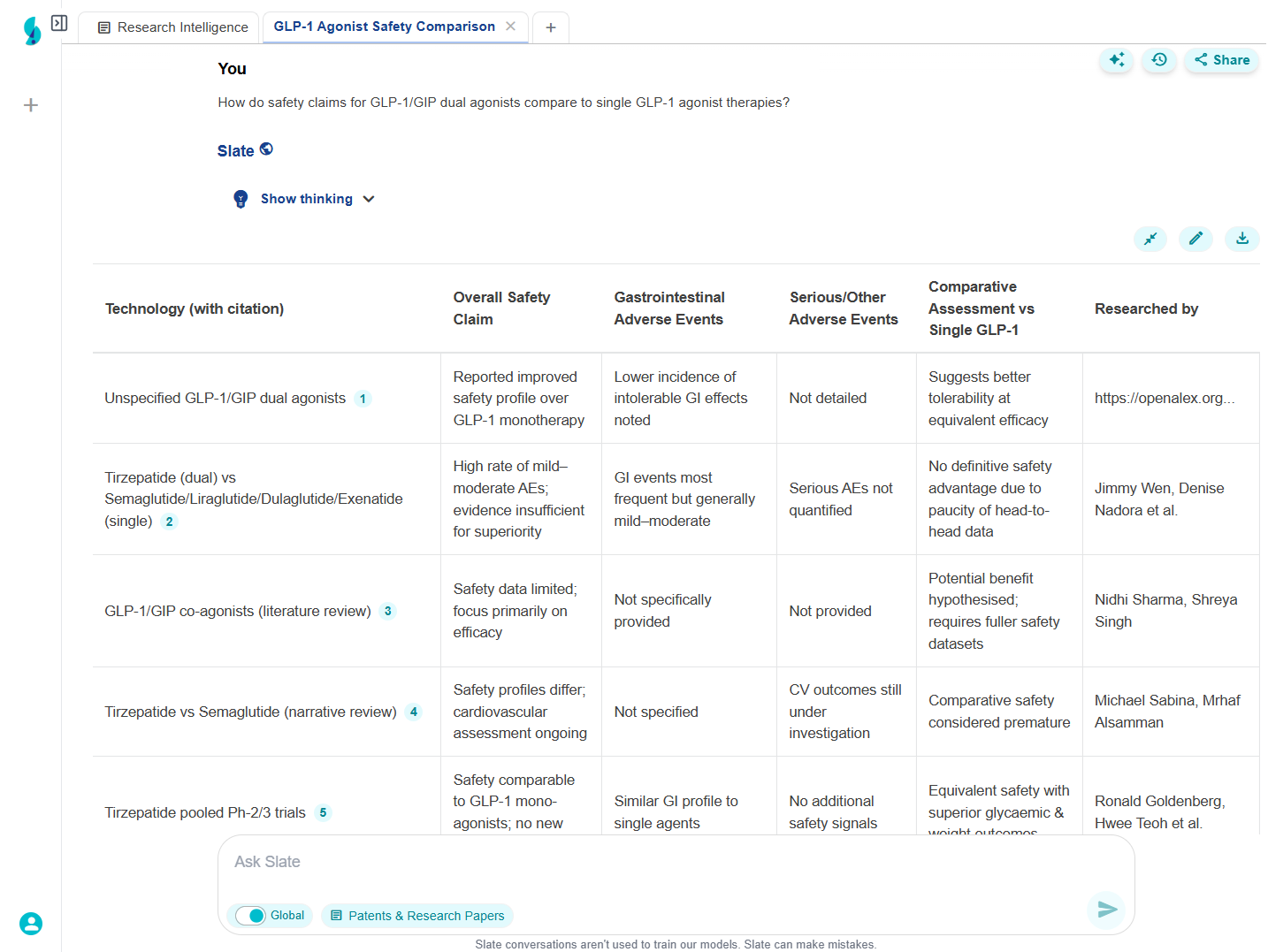The height and width of the screenshot is (952, 1268).
Task: Open citation 2 reference badge
Action: 170,522
